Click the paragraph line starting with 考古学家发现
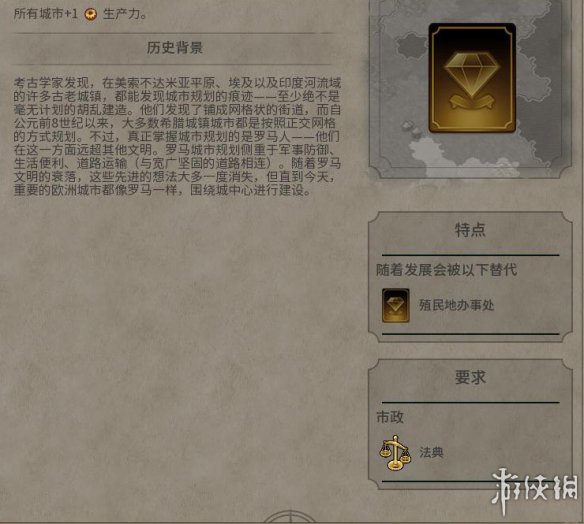The image size is (584, 524). point(177,83)
